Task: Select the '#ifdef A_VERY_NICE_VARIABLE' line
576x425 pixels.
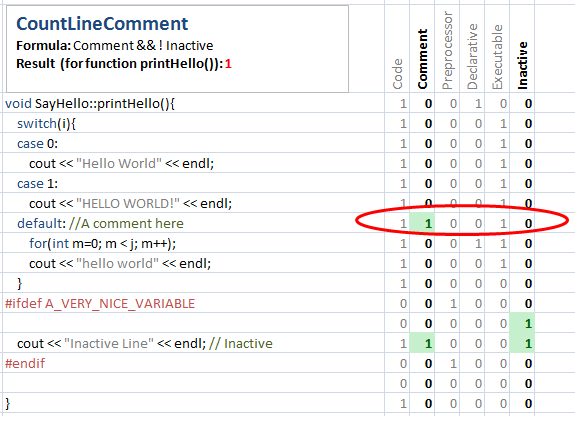Action: (100, 303)
